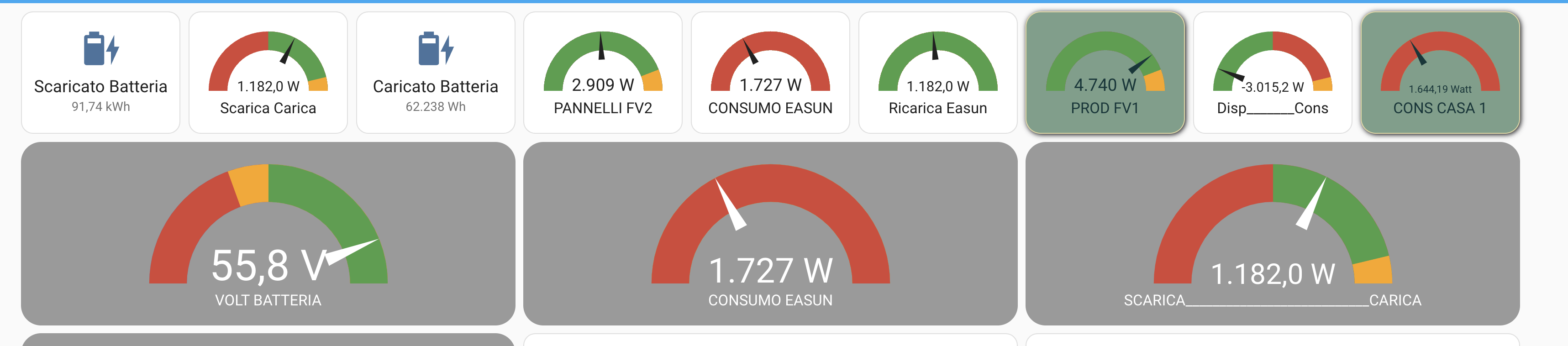
Task: Click the large 1.182,0 W reading
Action: pyautogui.click(x=1273, y=273)
